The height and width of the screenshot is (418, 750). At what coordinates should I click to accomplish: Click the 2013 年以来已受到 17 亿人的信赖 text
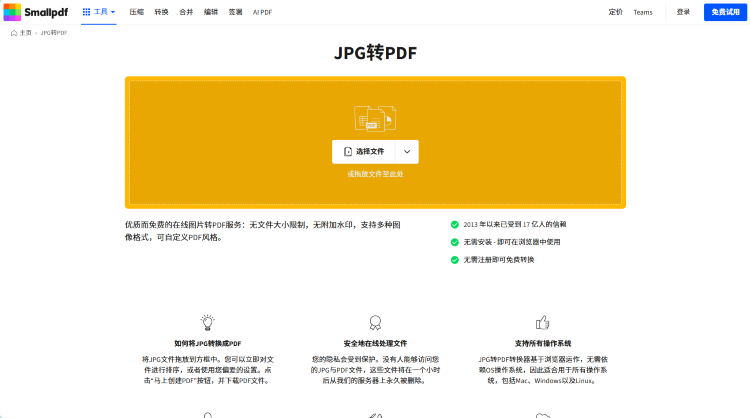pos(515,224)
